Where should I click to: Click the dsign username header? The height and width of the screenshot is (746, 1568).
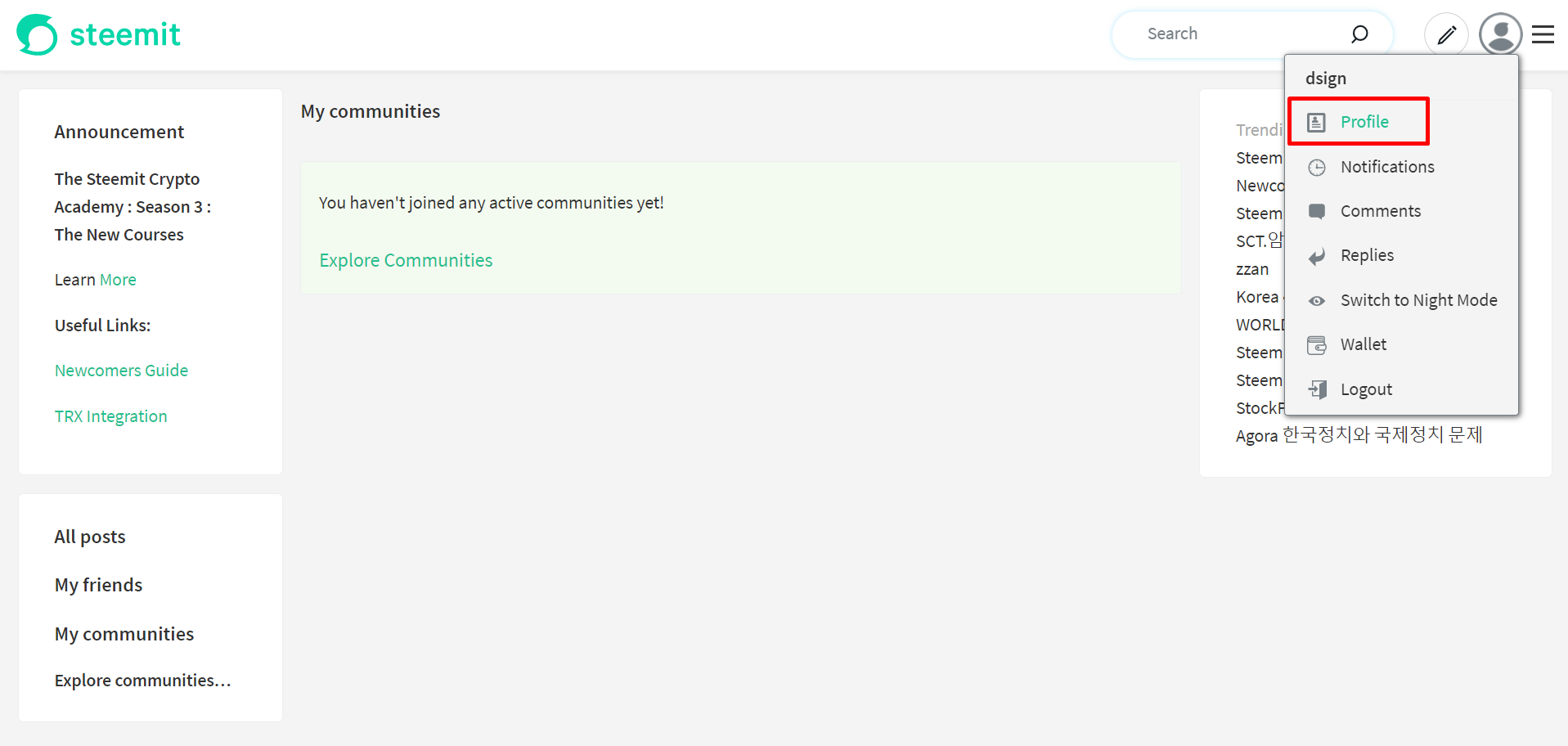pos(1325,79)
